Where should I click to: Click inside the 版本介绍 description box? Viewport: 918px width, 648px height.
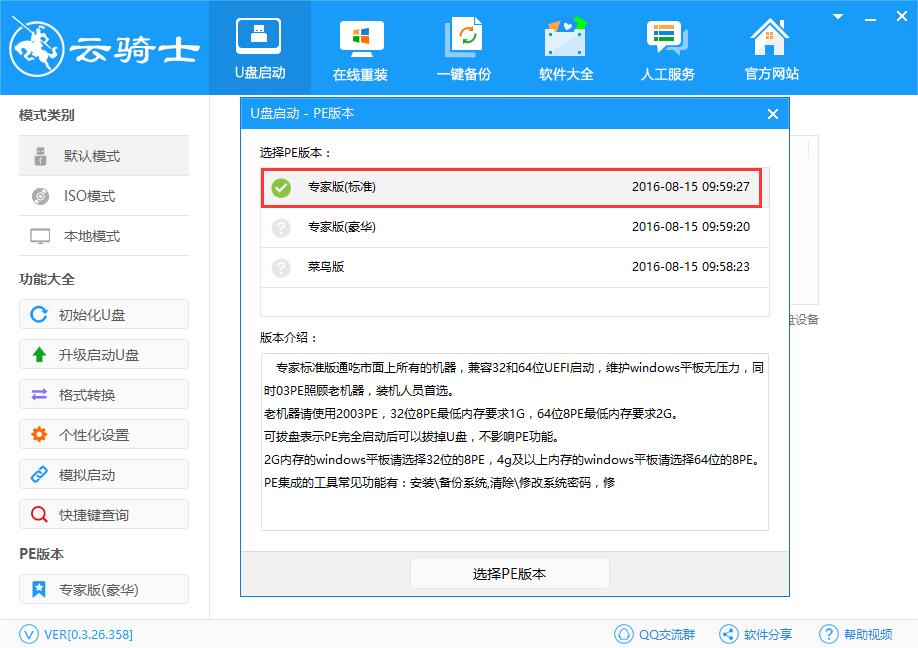[x=515, y=442]
